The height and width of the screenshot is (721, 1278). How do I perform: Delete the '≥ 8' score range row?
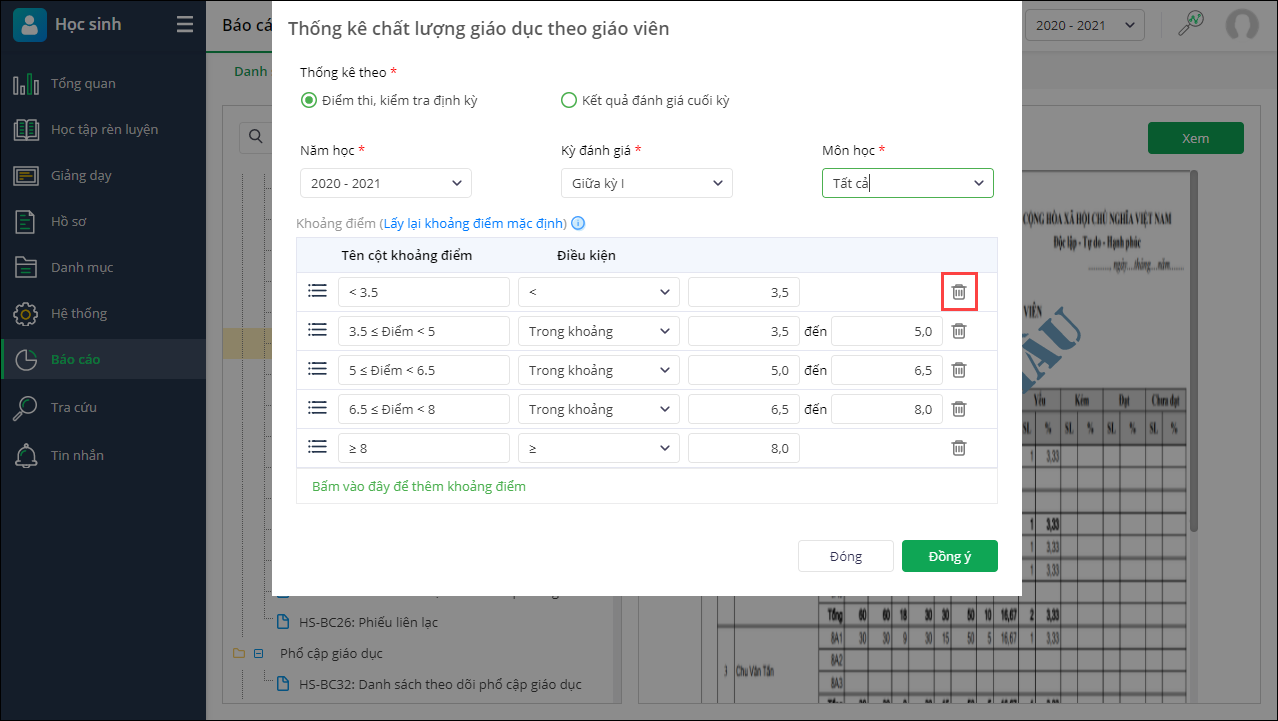[x=958, y=448]
